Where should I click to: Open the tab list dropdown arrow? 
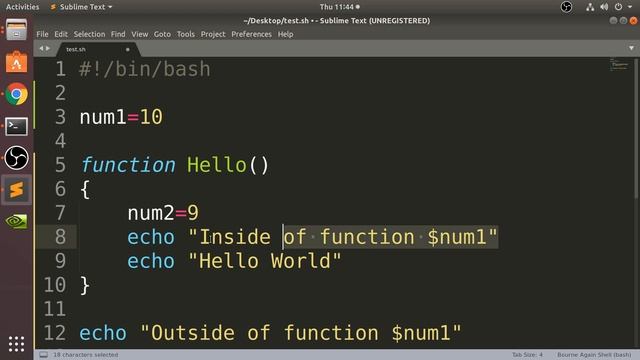(x=631, y=48)
